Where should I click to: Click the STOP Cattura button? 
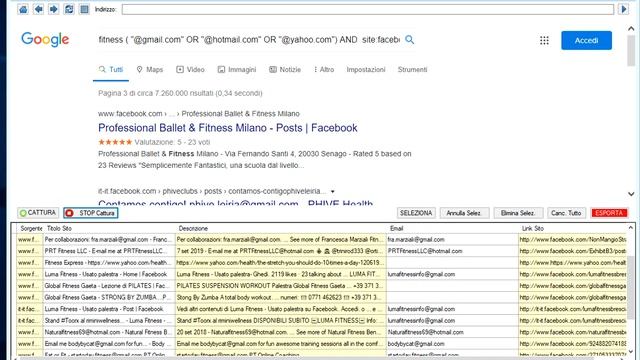91,213
